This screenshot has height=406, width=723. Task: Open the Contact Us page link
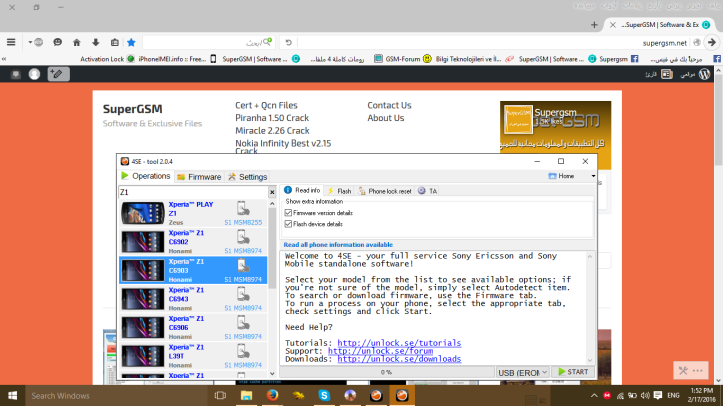tap(389, 105)
